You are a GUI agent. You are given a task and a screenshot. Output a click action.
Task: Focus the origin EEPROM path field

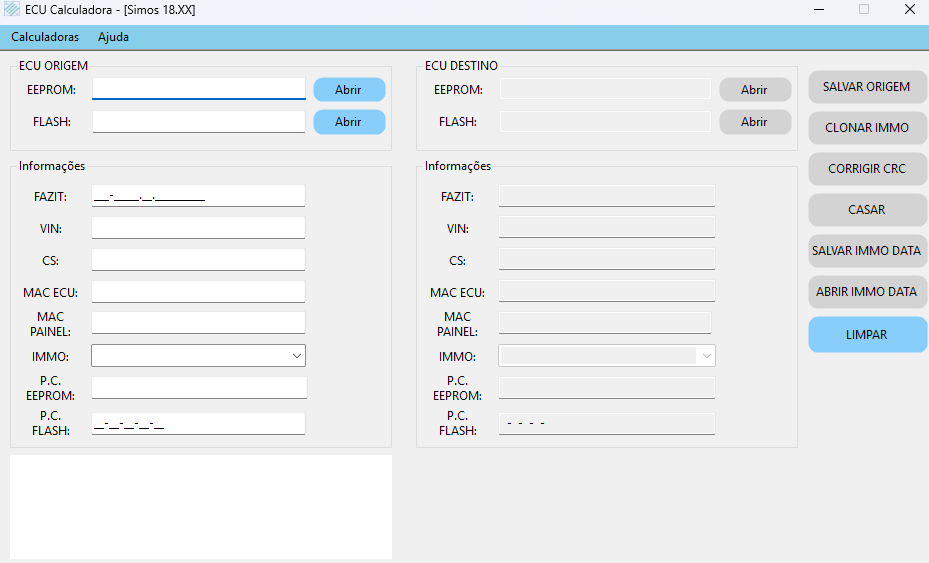[198, 89]
